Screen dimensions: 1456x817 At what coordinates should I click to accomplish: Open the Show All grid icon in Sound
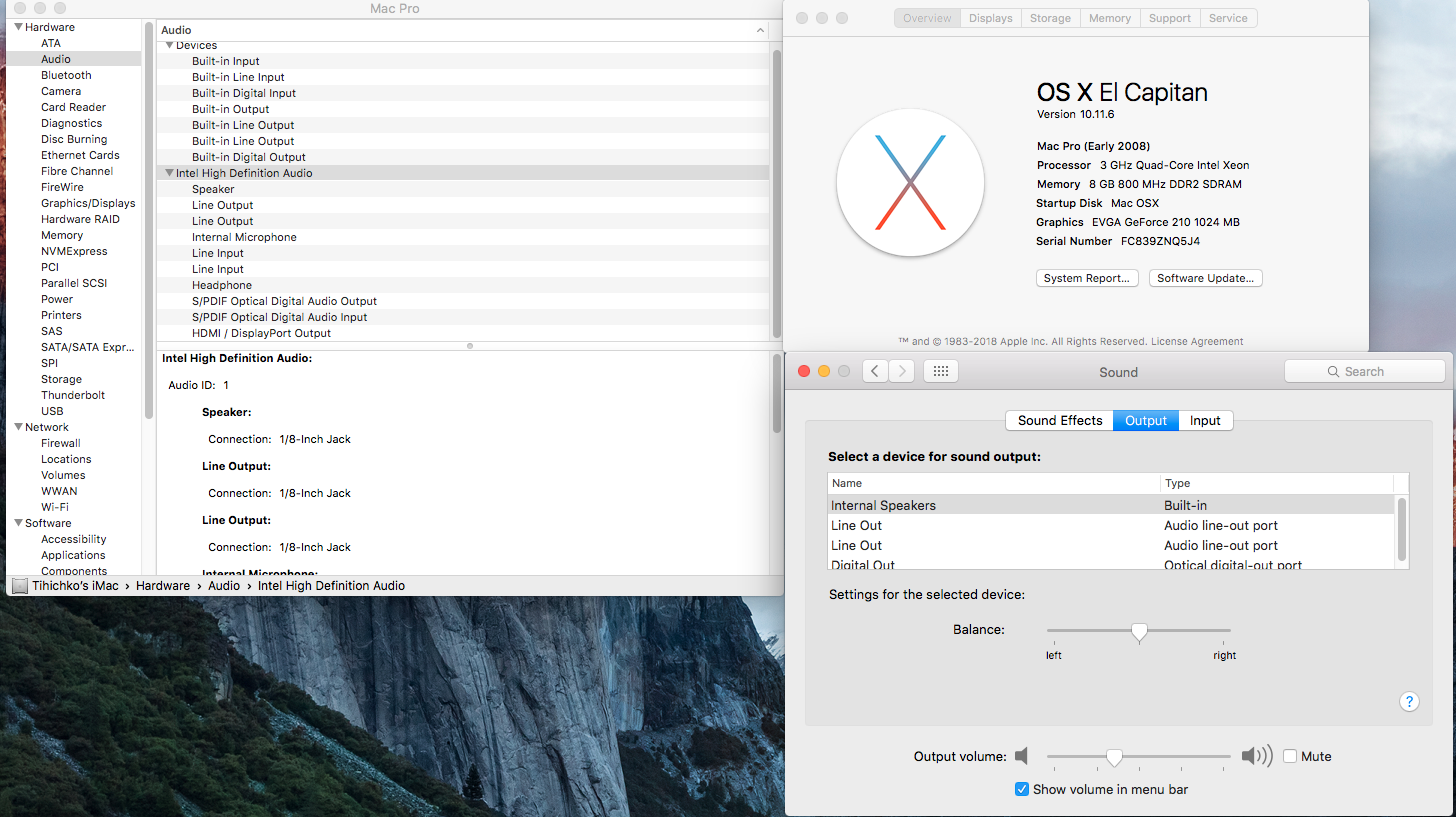pos(940,371)
